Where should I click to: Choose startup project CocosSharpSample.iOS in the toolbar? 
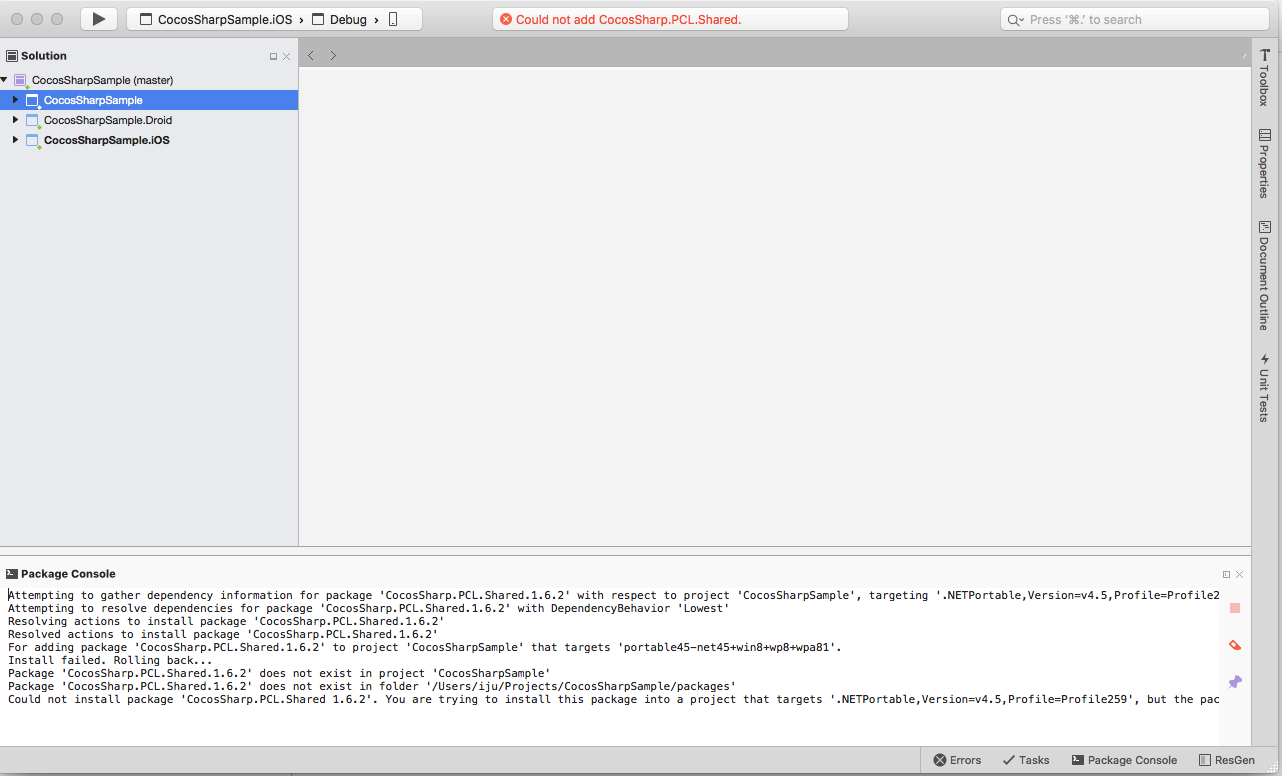pyautogui.click(x=216, y=20)
